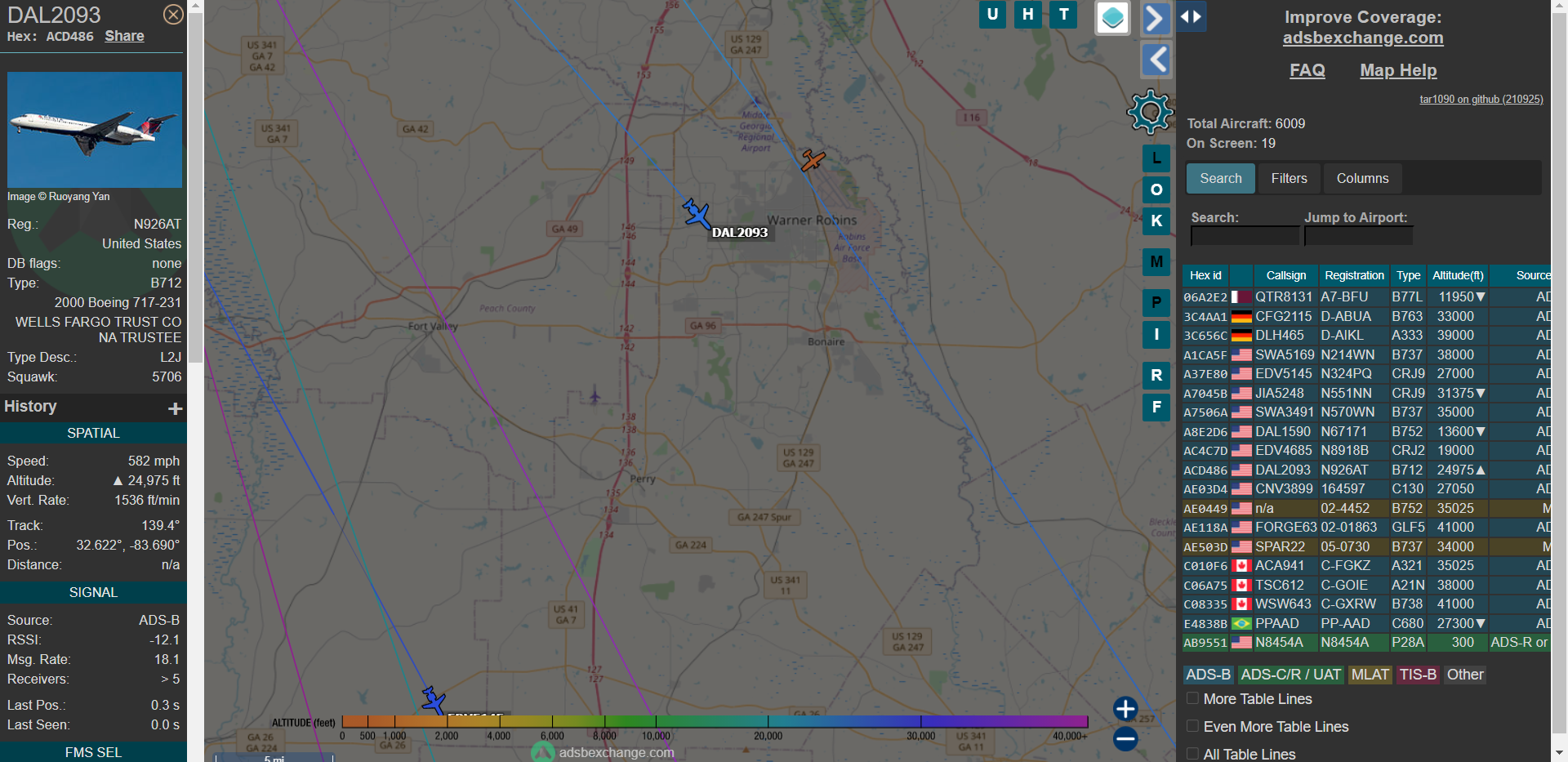
Task: Switch to the Filters tab
Action: tap(1289, 178)
